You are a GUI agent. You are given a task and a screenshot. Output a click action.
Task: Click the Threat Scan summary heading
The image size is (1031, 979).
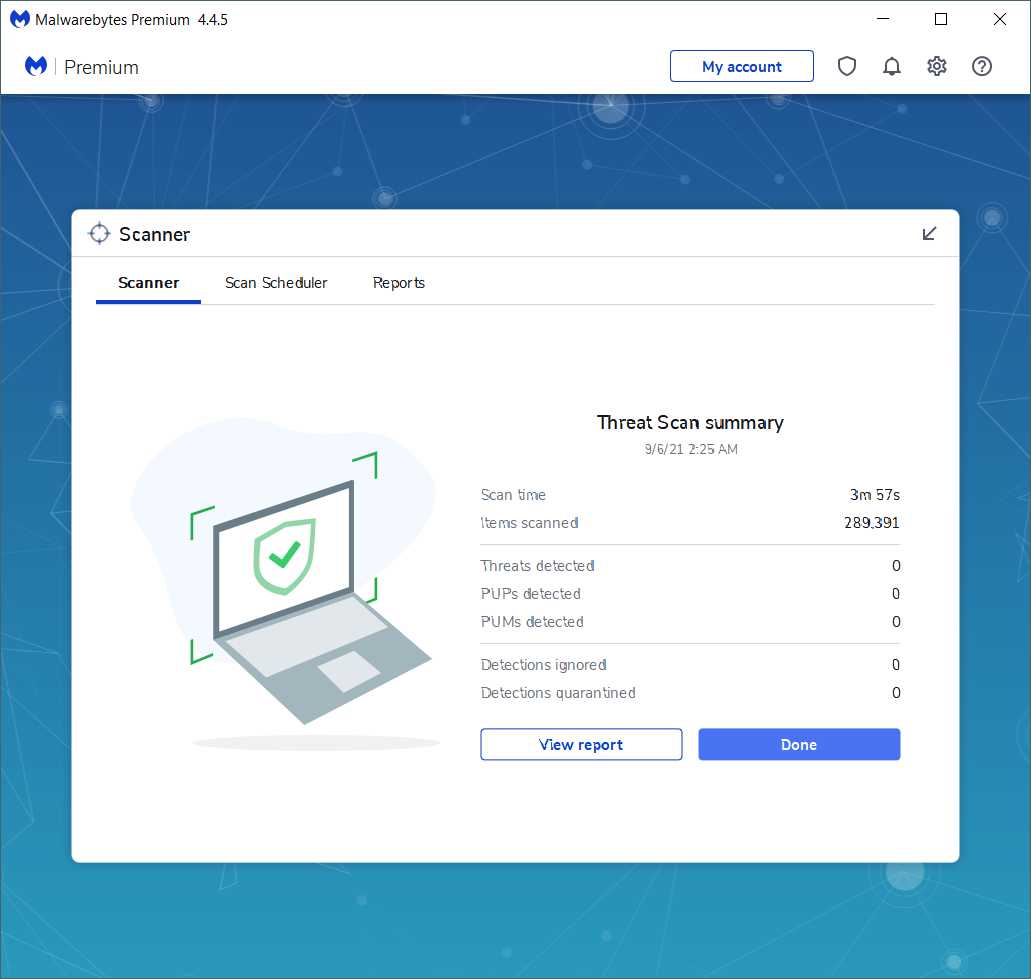pos(690,423)
